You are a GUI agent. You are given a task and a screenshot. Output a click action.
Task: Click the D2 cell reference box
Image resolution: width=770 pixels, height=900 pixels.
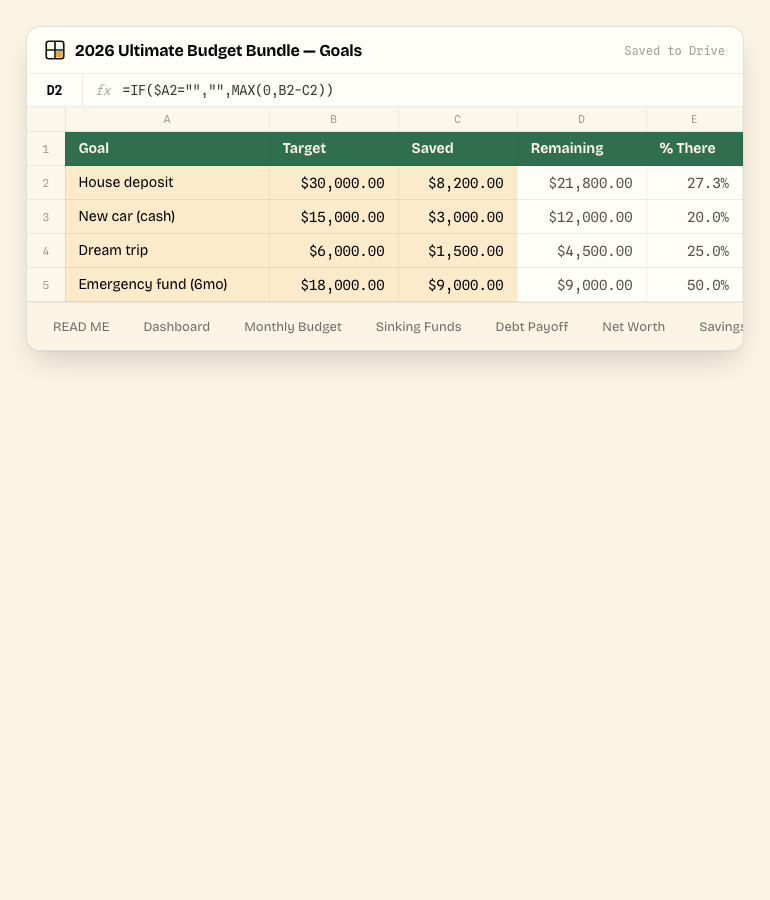coord(55,90)
